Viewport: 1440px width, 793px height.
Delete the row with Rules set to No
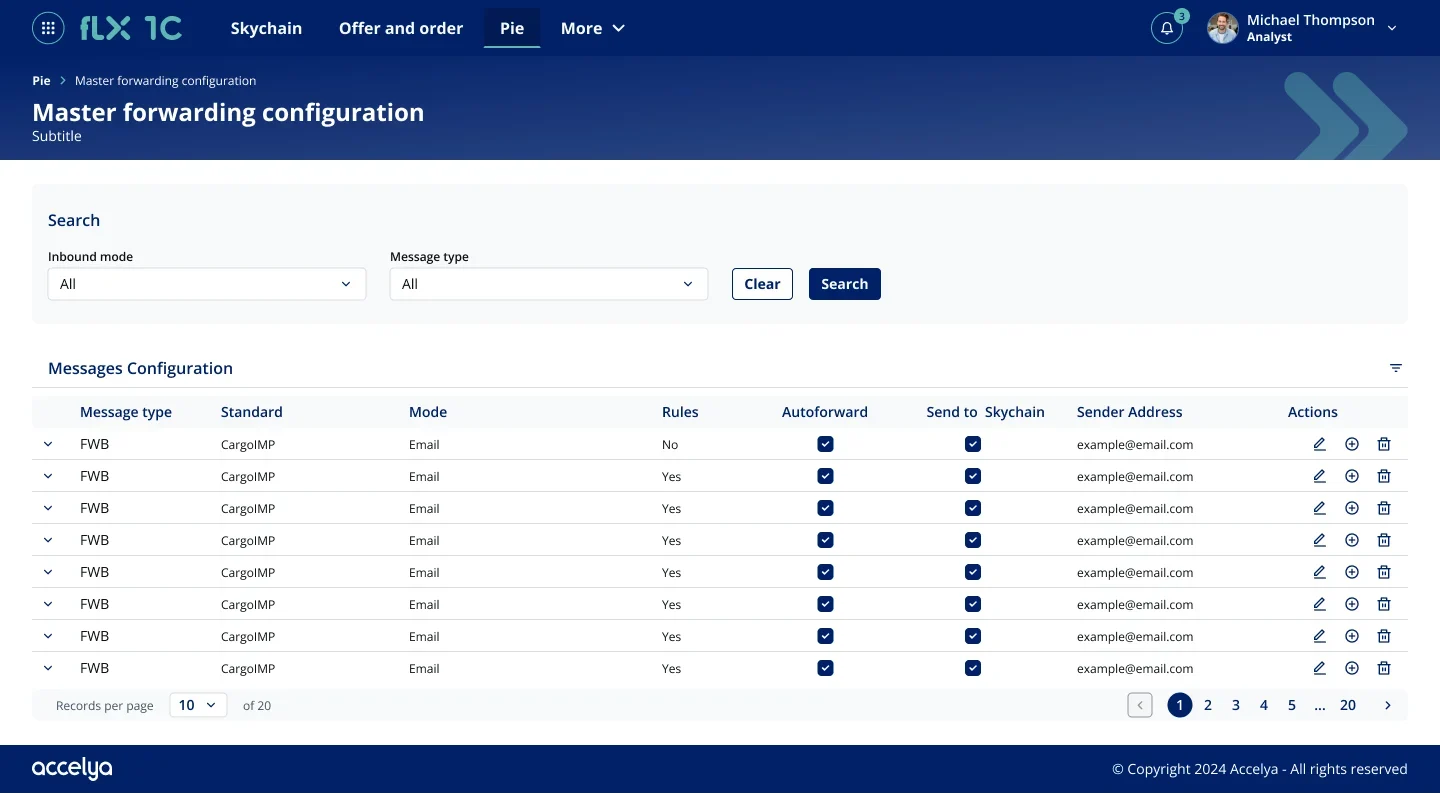(1384, 444)
